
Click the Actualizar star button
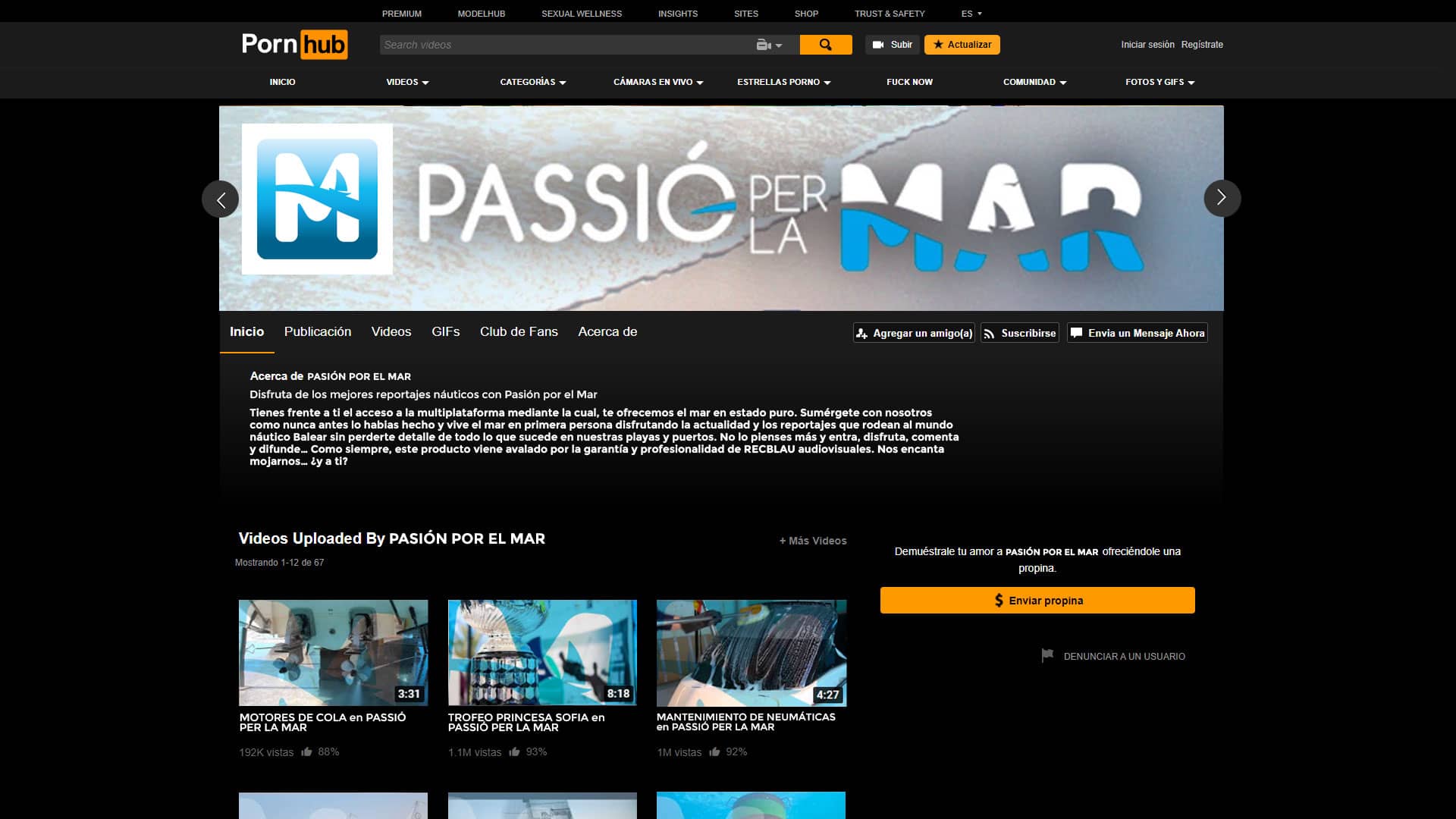coord(962,45)
